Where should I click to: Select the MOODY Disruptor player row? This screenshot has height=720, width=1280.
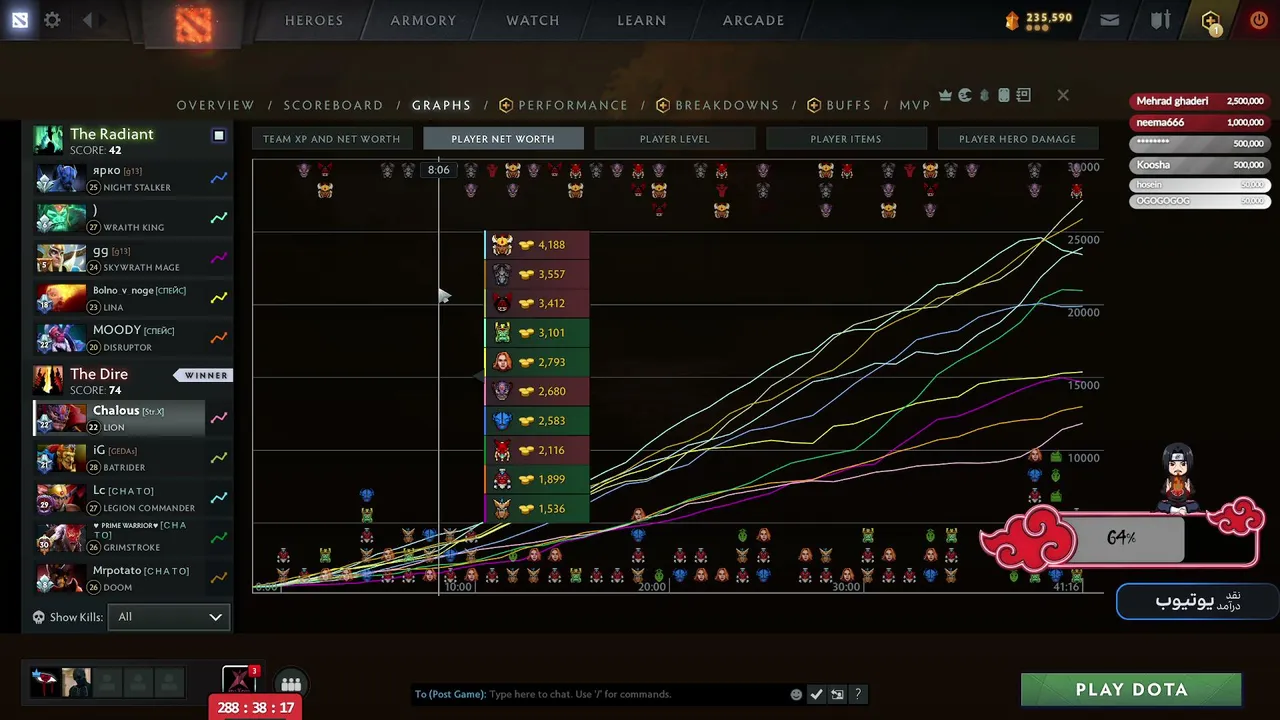[x=119, y=338]
